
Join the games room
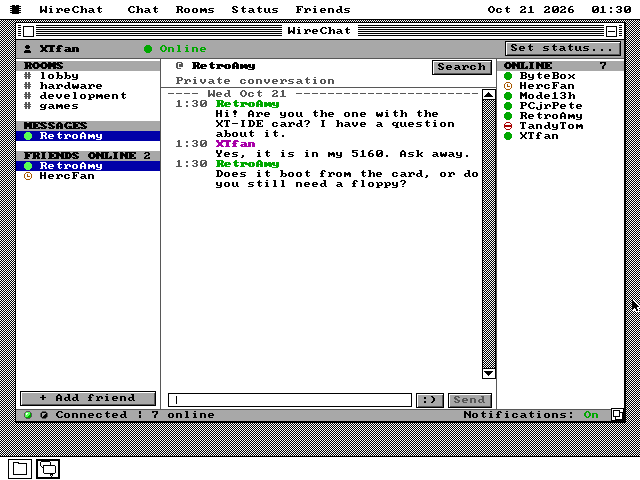point(88,106)
